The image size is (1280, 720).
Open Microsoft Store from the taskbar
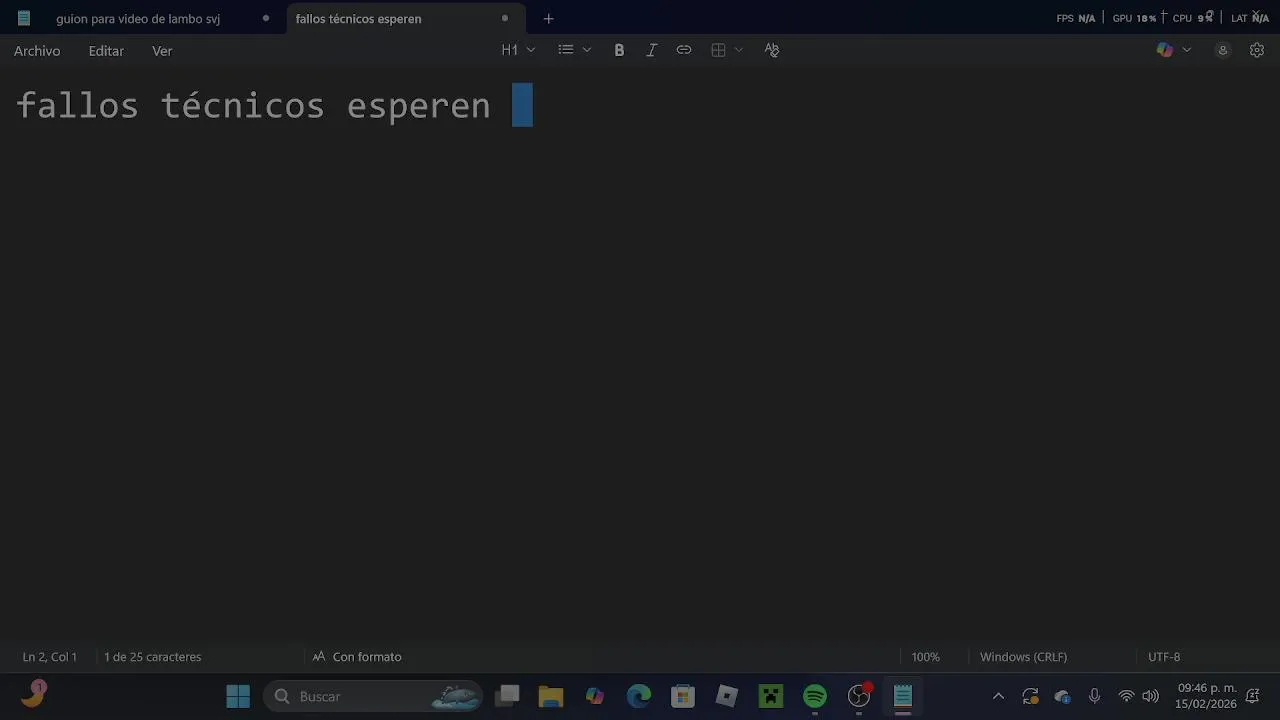[683, 696]
